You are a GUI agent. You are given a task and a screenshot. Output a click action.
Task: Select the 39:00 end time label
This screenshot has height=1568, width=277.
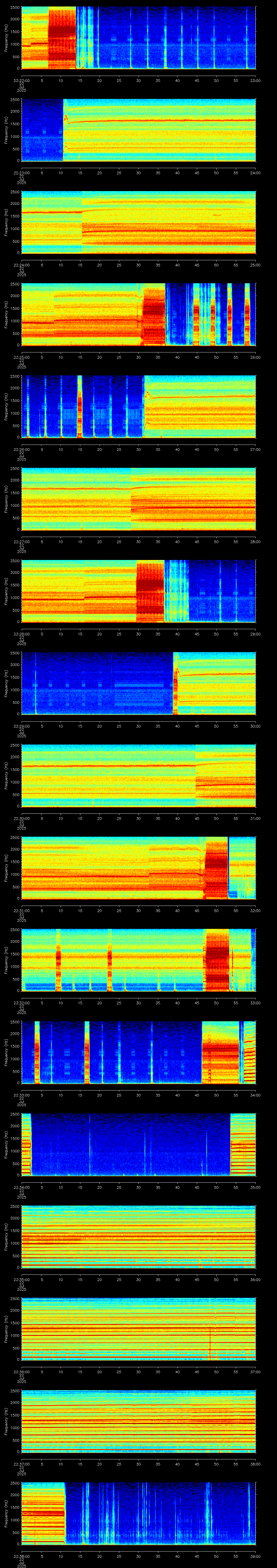pos(255,1556)
